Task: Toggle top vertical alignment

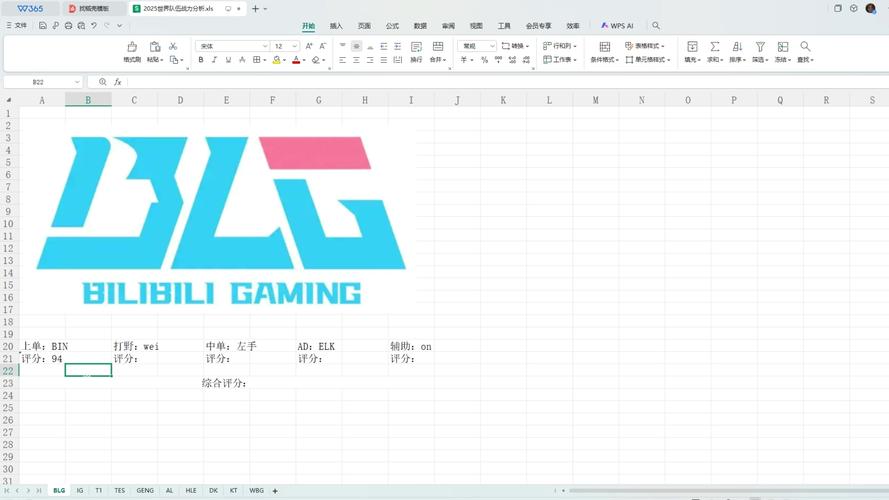Action: 342,46
